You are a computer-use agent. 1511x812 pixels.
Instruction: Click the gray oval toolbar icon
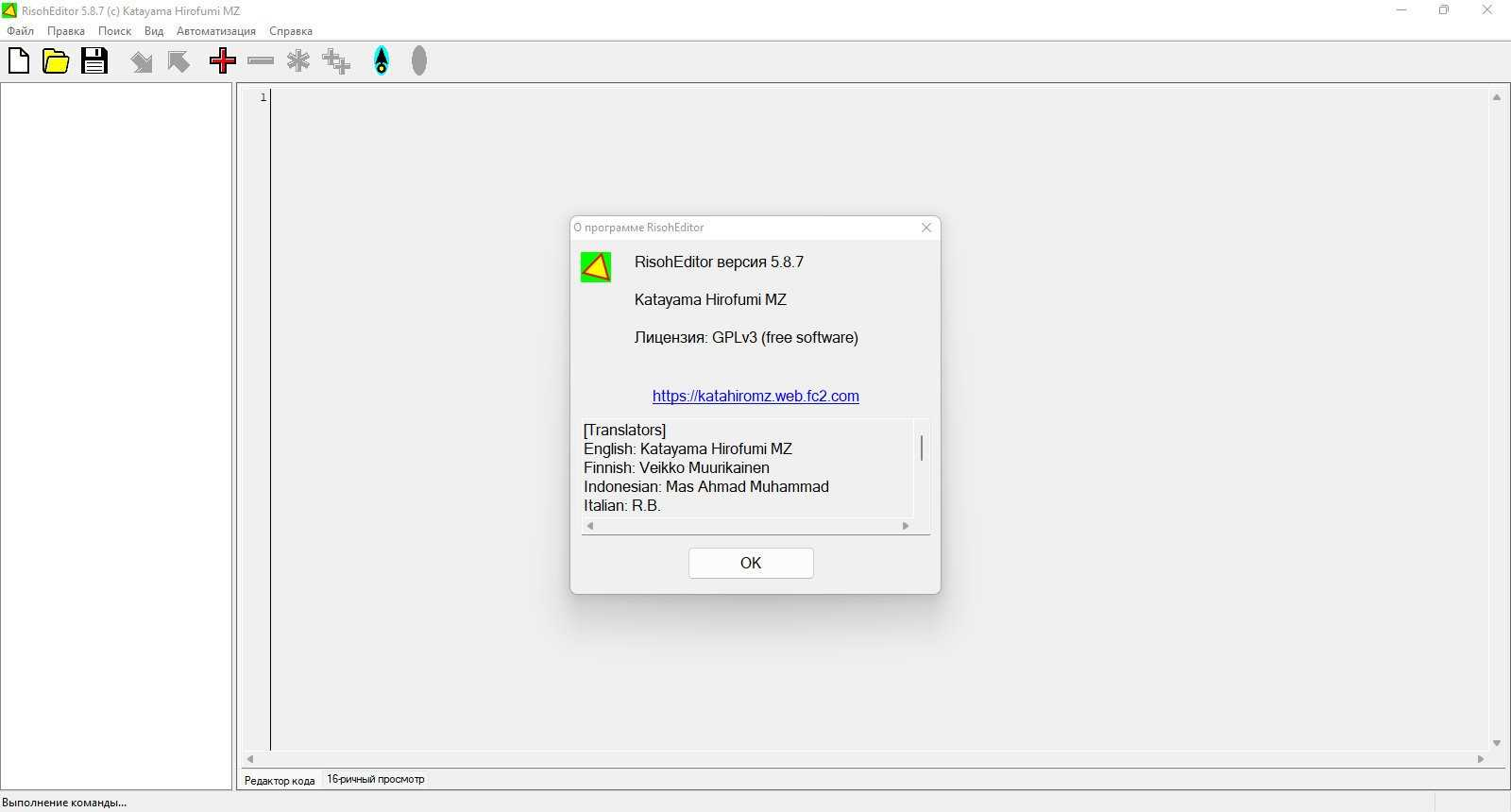click(x=419, y=61)
